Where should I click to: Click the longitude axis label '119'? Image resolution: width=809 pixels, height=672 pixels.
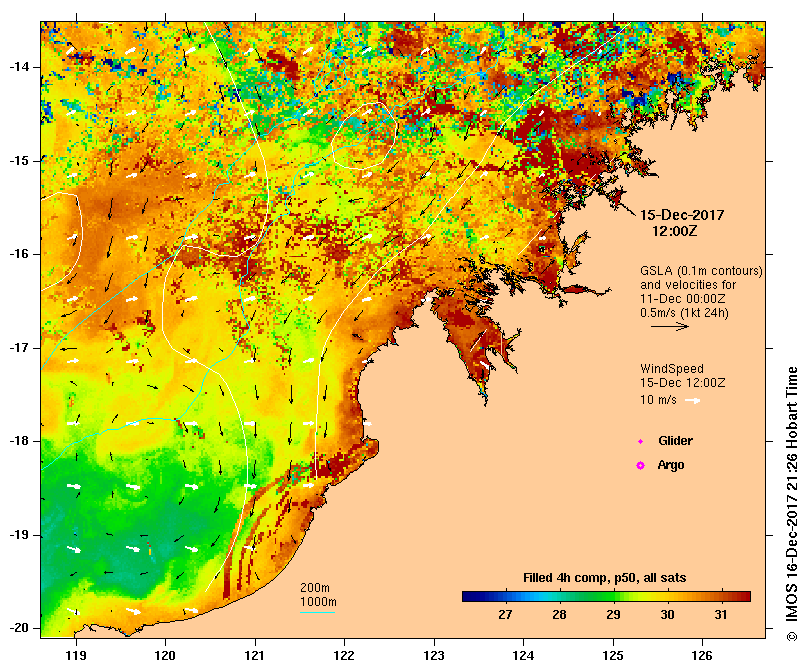[76, 656]
